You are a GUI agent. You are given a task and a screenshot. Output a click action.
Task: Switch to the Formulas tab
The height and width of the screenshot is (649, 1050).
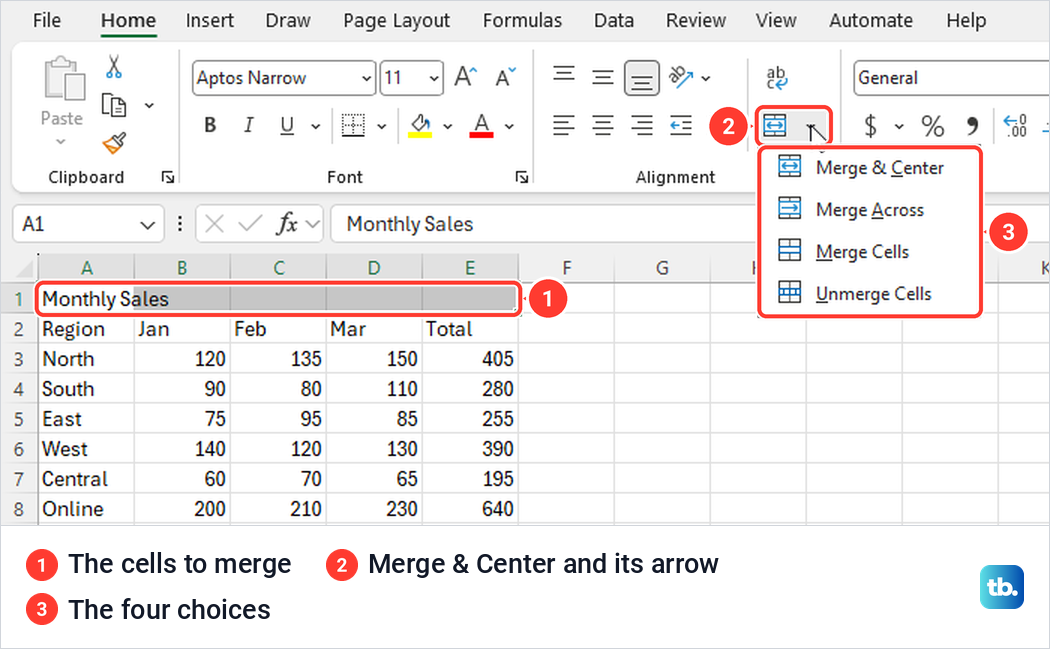(522, 20)
